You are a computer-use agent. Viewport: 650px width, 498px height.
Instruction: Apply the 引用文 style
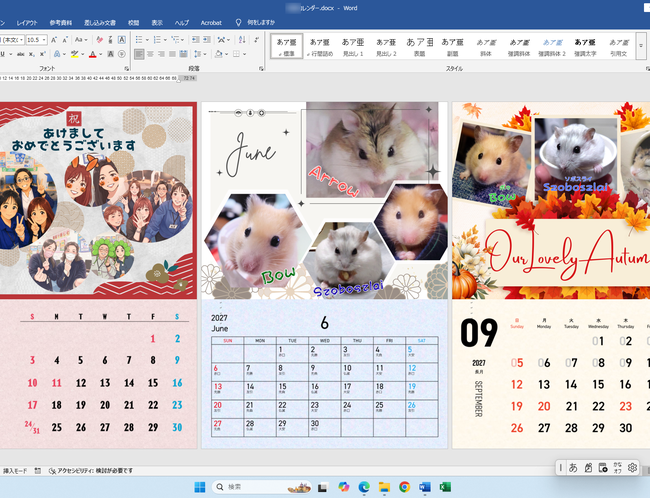coord(618,46)
